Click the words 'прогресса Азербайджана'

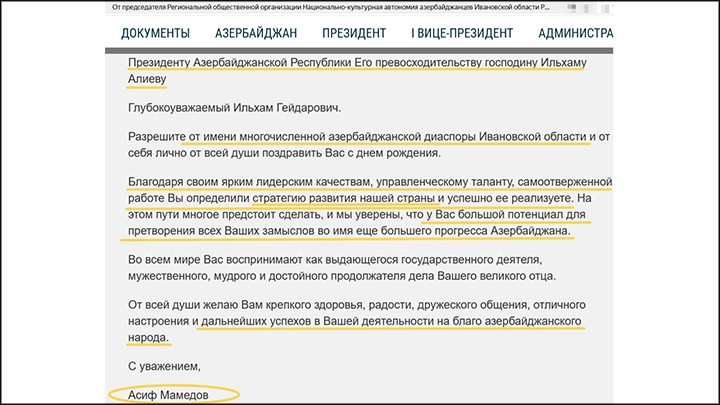[x=495, y=231]
